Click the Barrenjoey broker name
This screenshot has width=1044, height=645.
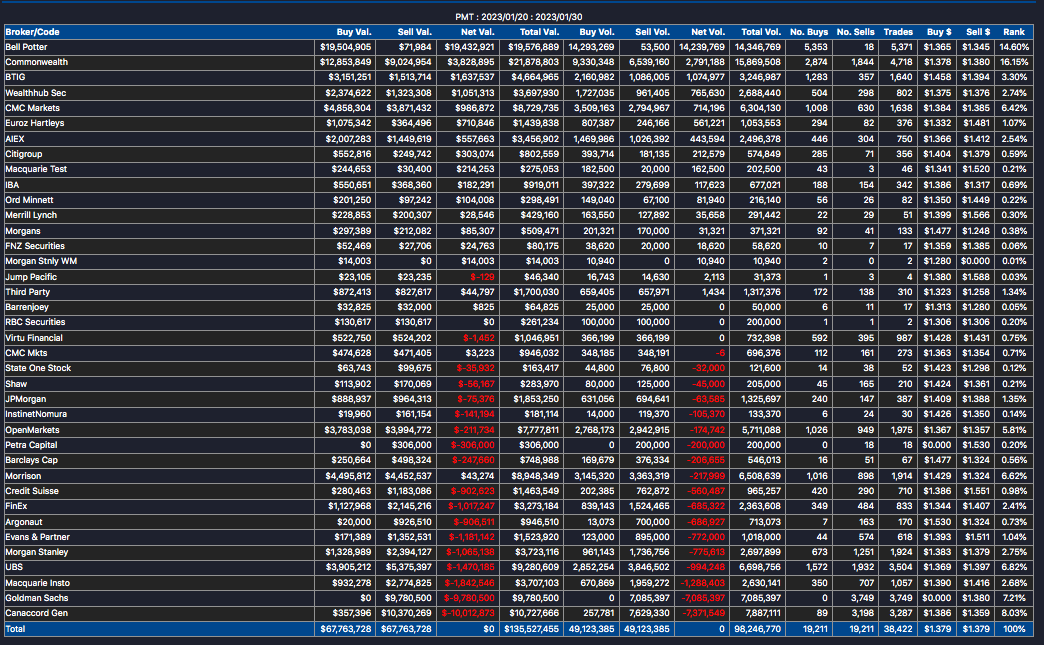coord(27,307)
